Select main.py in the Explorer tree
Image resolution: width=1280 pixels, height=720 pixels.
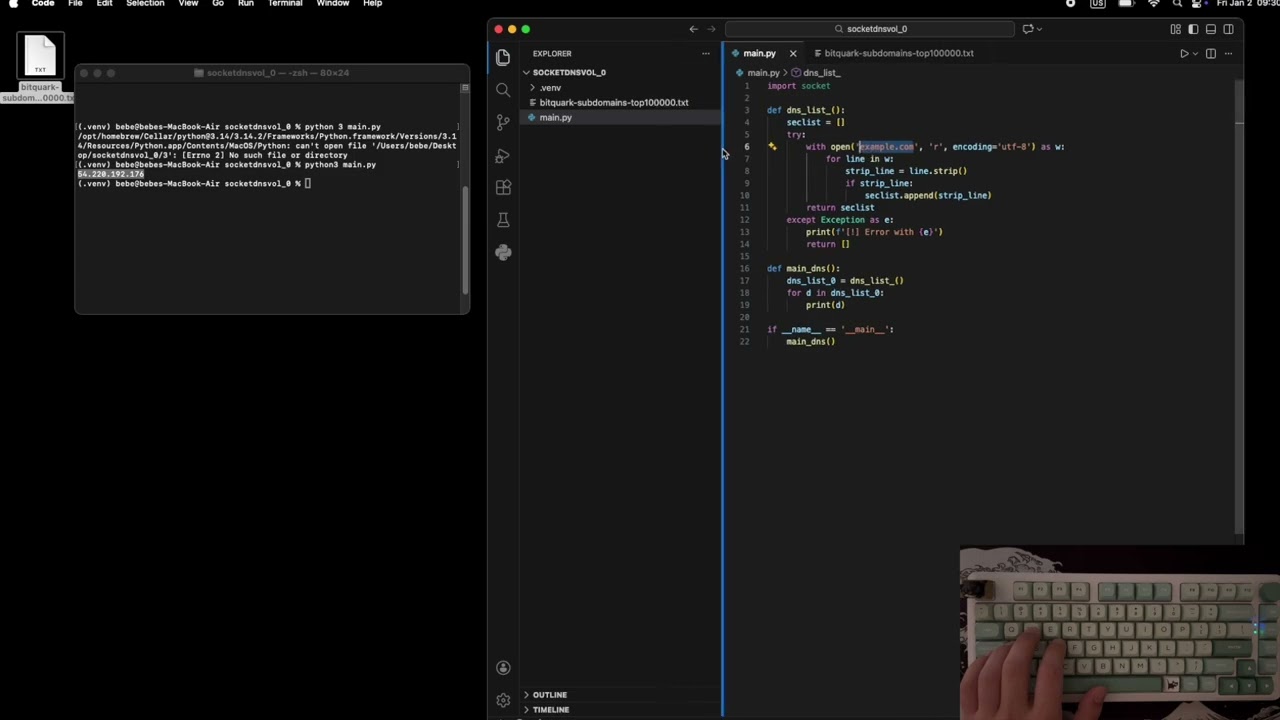[x=620, y=117]
